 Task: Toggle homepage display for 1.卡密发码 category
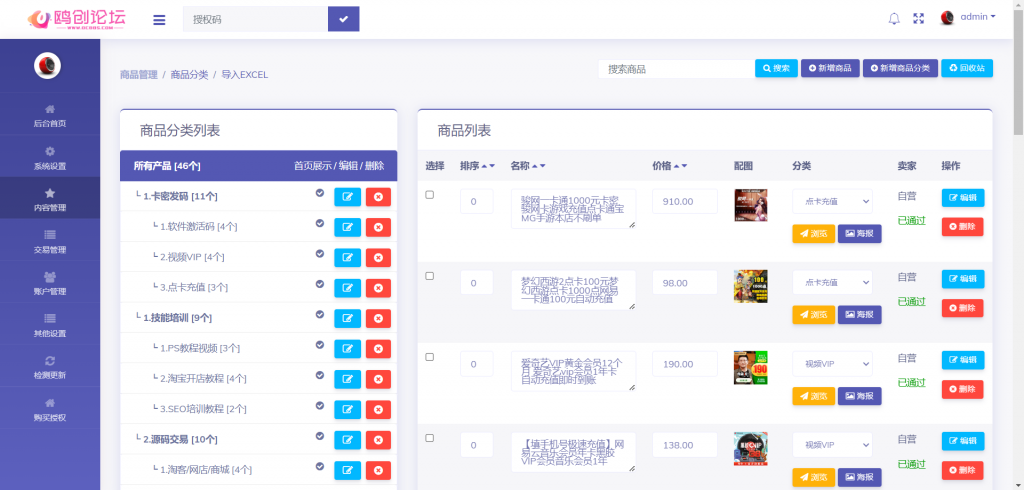coord(320,193)
